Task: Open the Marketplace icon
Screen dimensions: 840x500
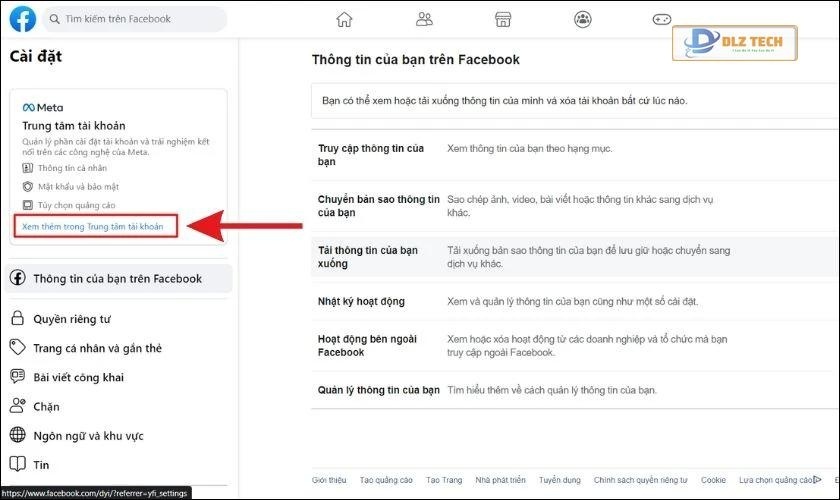Action: click(x=503, y=19)
